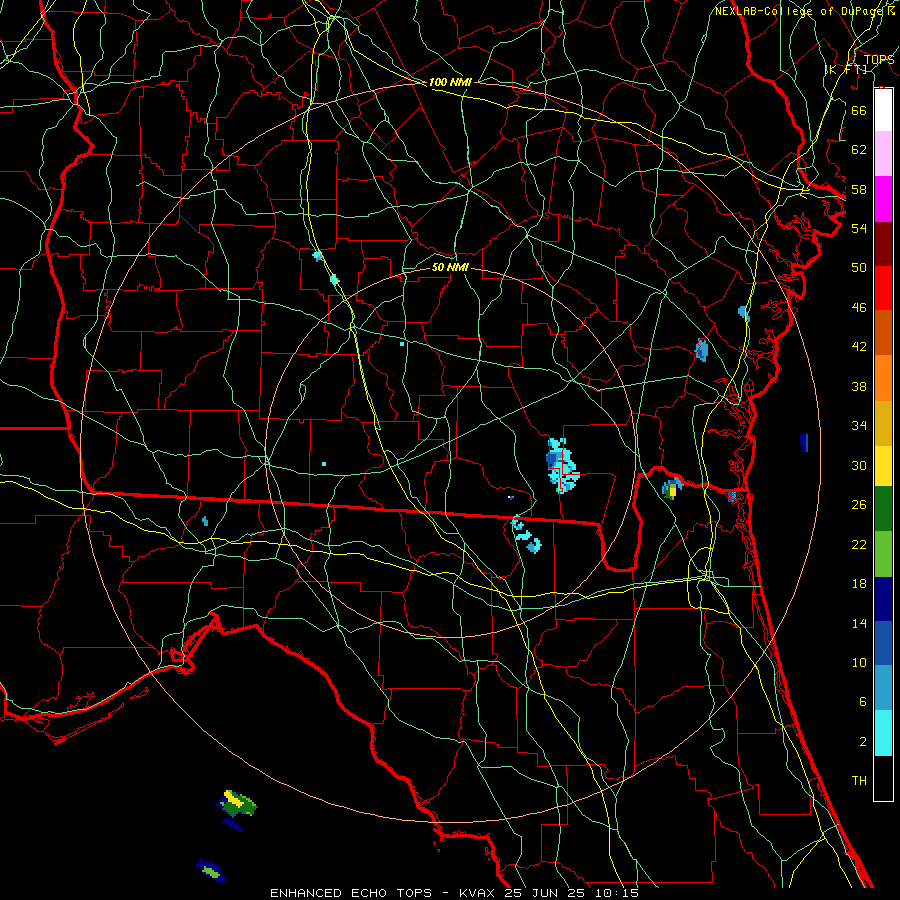The width and height of the screenshot is (900, 900).
Task: Click the 'K FT' units label
Action: [847, 70]
